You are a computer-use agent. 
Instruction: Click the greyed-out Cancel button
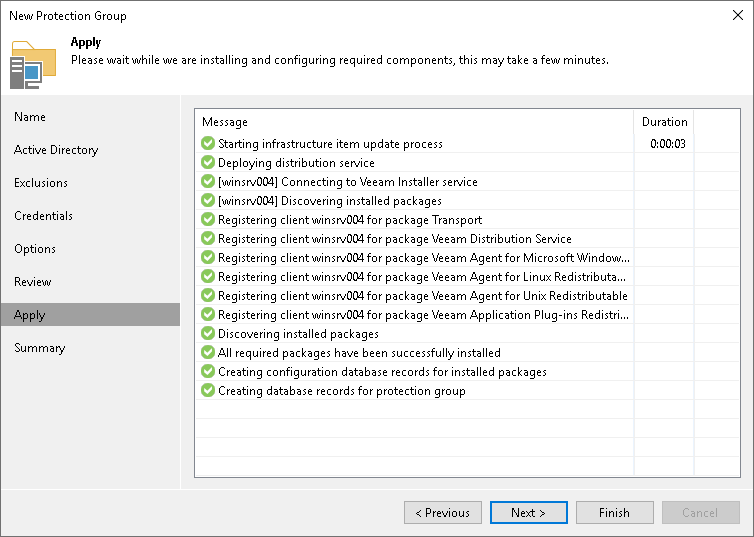701,512
